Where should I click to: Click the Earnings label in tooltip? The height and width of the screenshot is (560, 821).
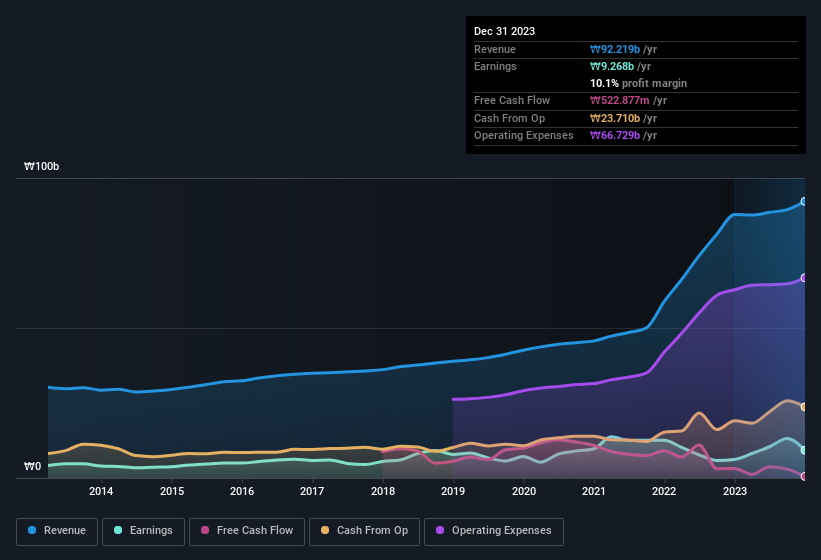click(x=495, y=66)
